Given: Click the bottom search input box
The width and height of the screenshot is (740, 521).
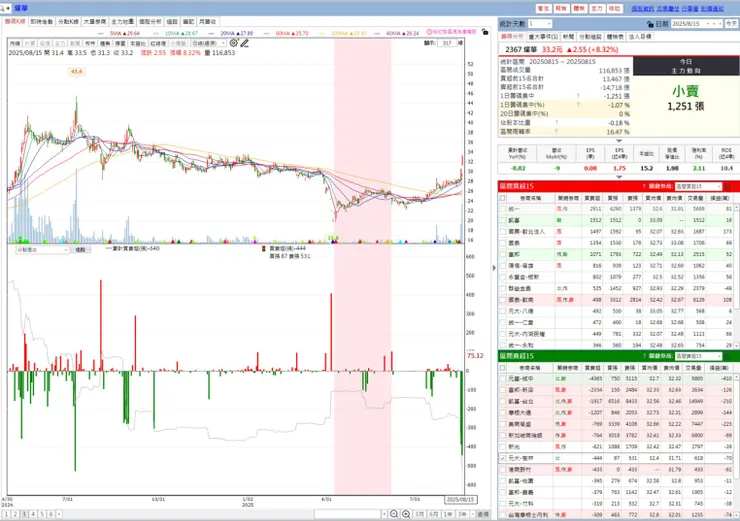Looking at the screenshot, I should pyautogui.click(x=347, y=514).
